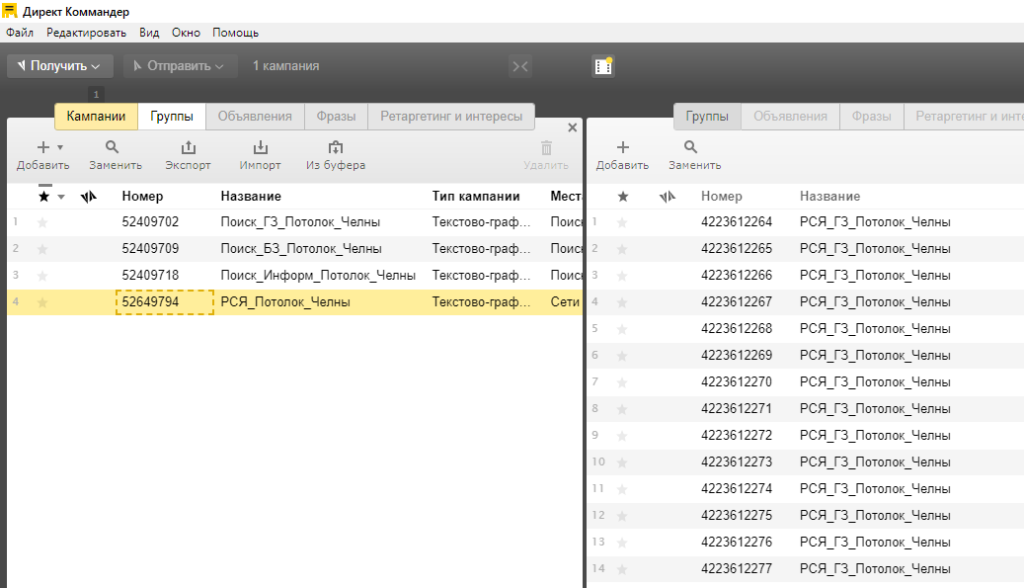Star campaign Поиск_Информ_Потолок_Челны

(x=42, y=276)
